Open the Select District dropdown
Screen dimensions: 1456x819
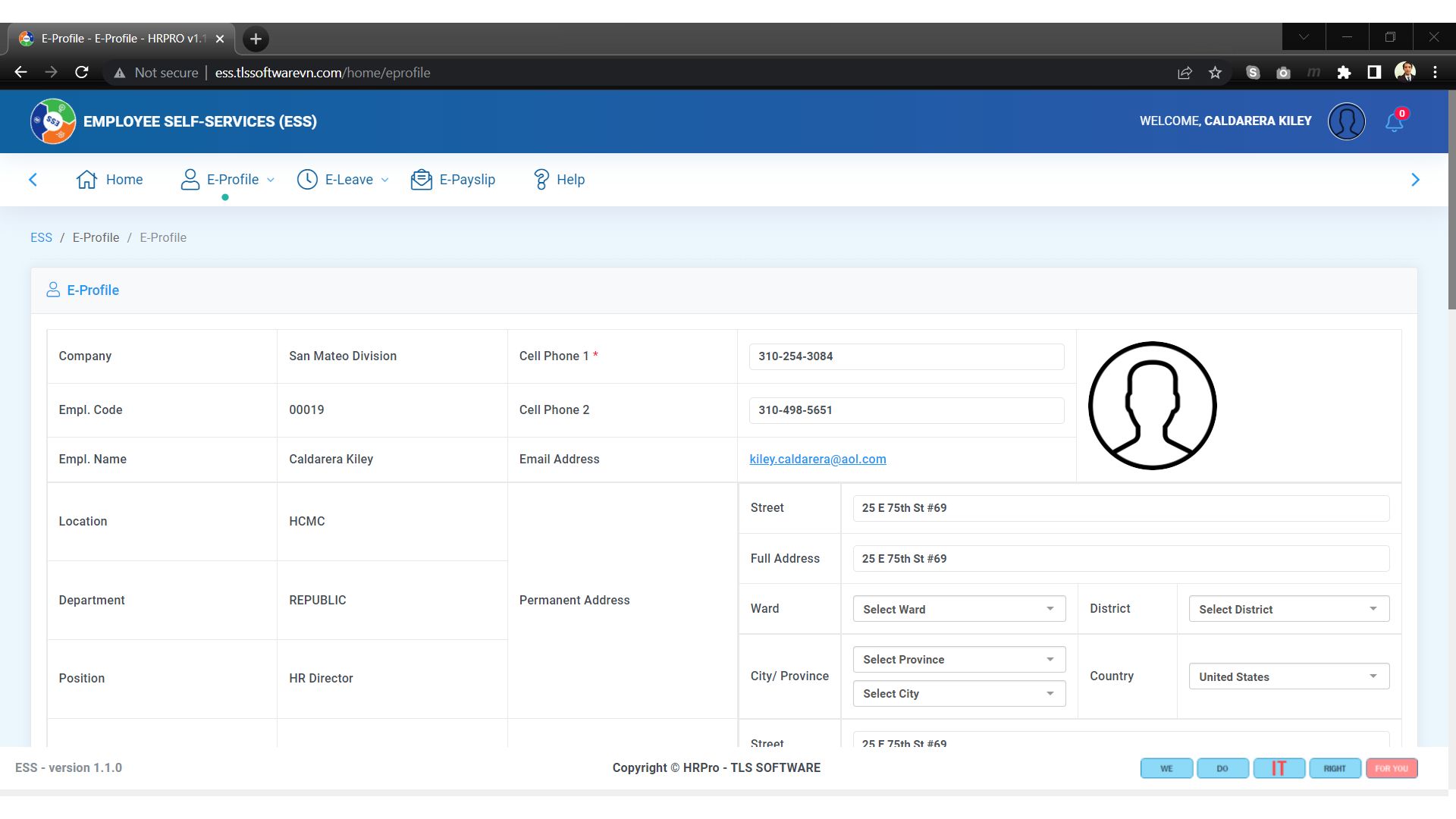[1288, 609]
